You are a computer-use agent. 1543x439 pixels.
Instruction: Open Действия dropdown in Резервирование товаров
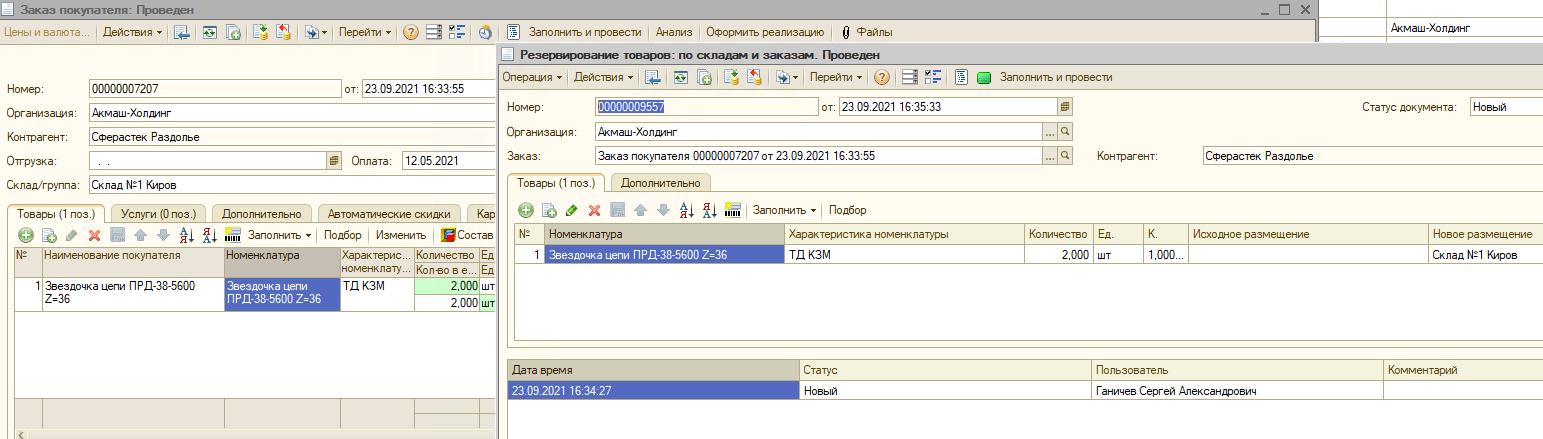point(604,77)
